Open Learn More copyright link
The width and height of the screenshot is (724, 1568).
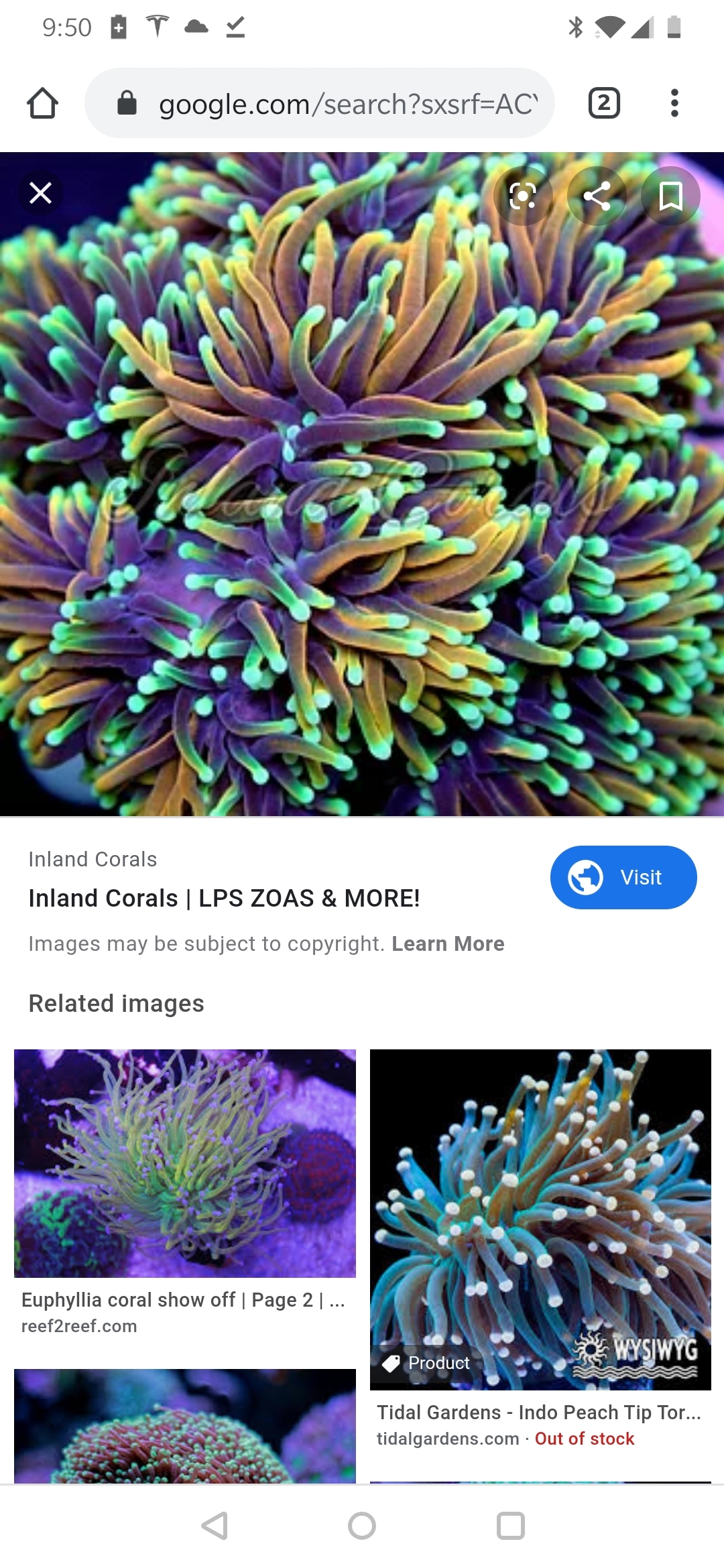point(448,943)
